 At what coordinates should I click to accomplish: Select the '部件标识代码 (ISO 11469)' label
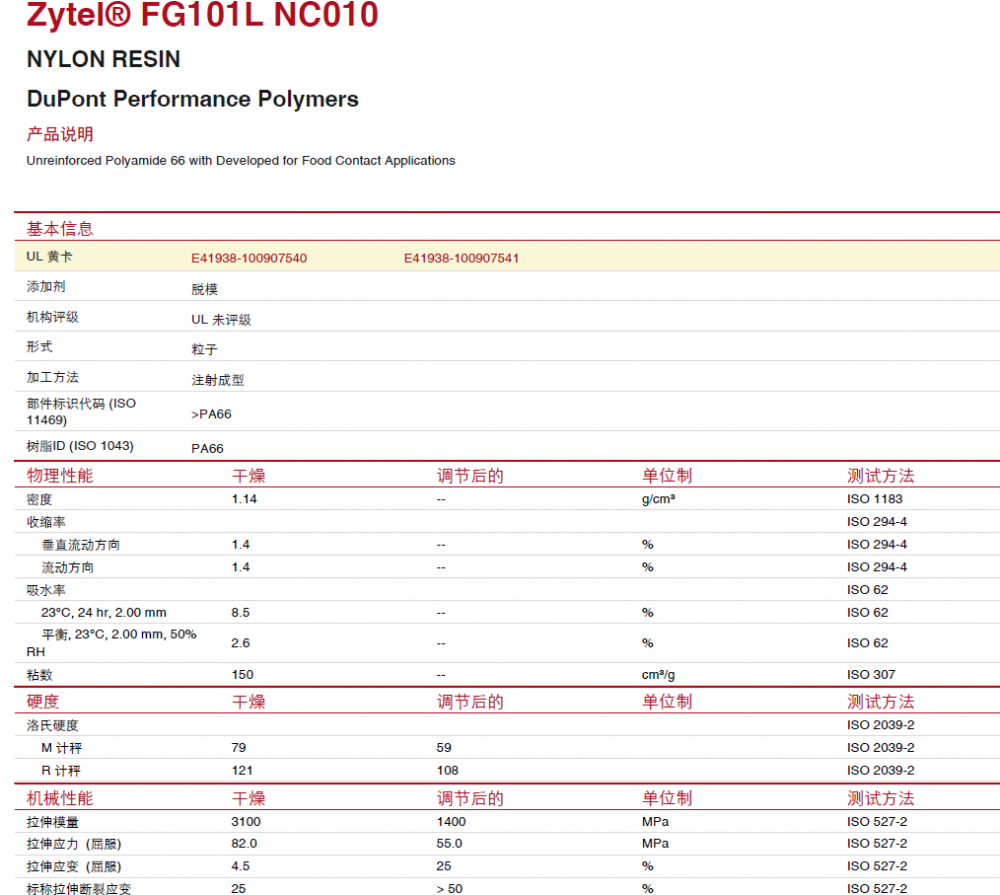pos(81,411)
